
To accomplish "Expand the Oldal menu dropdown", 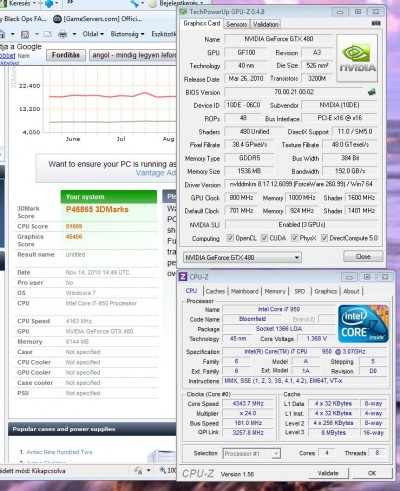I will pos(93,34).
